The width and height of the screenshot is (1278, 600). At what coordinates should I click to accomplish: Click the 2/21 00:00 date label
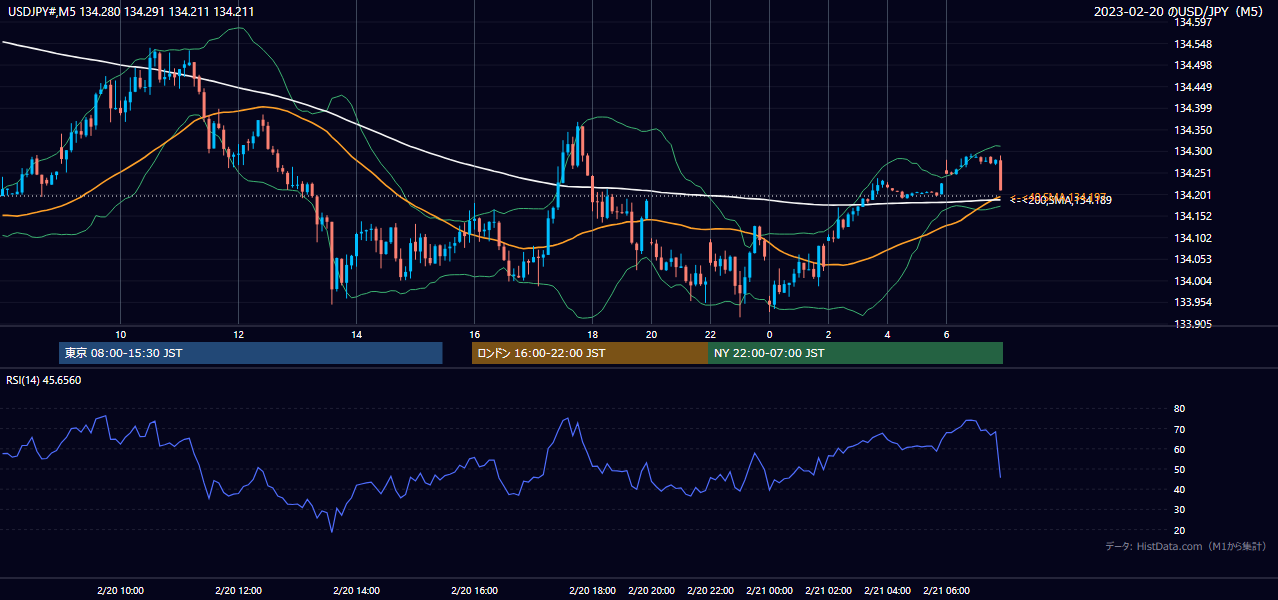coord(769,591)
